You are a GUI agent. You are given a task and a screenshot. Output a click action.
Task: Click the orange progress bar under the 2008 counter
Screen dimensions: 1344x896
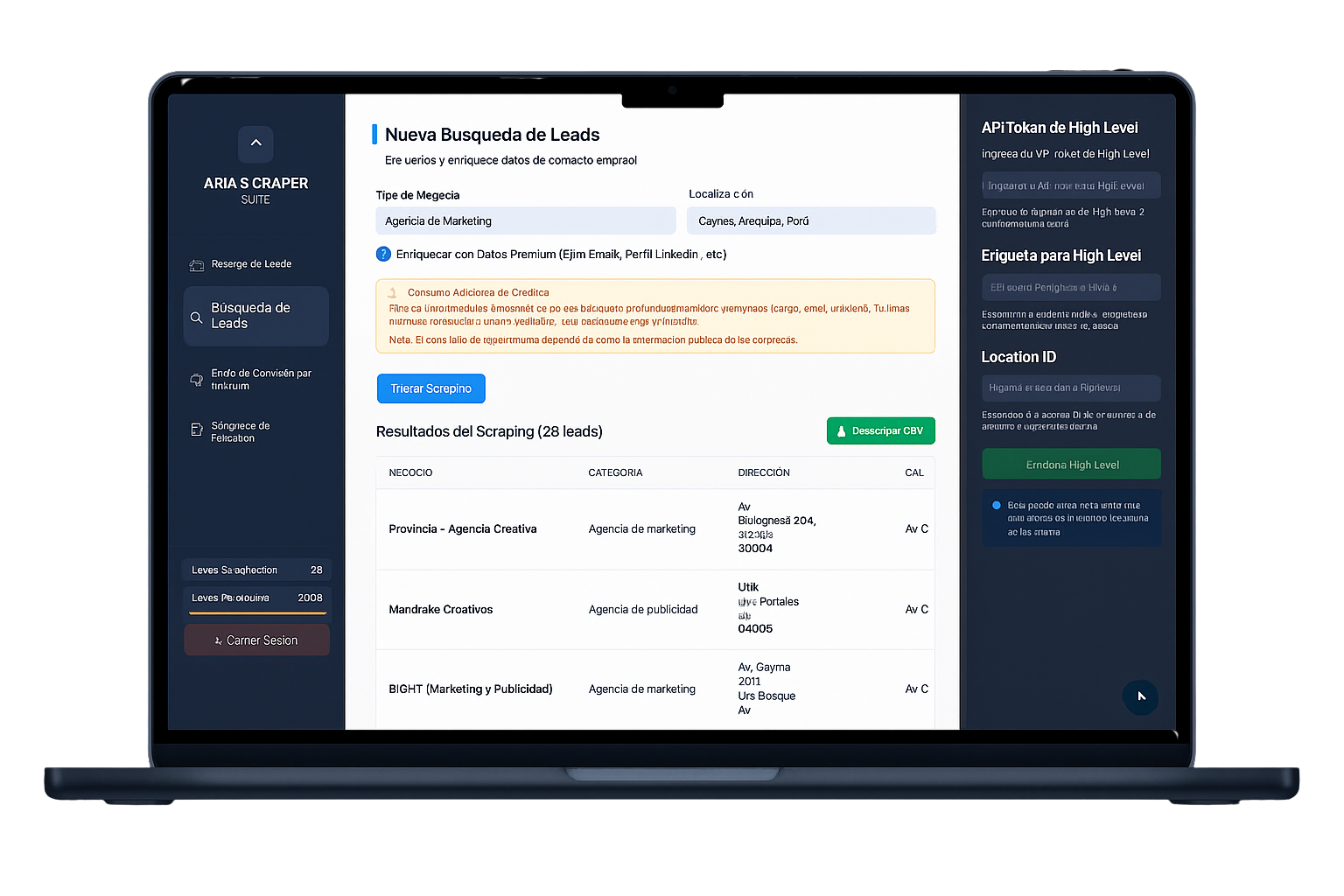click(257, 612)
